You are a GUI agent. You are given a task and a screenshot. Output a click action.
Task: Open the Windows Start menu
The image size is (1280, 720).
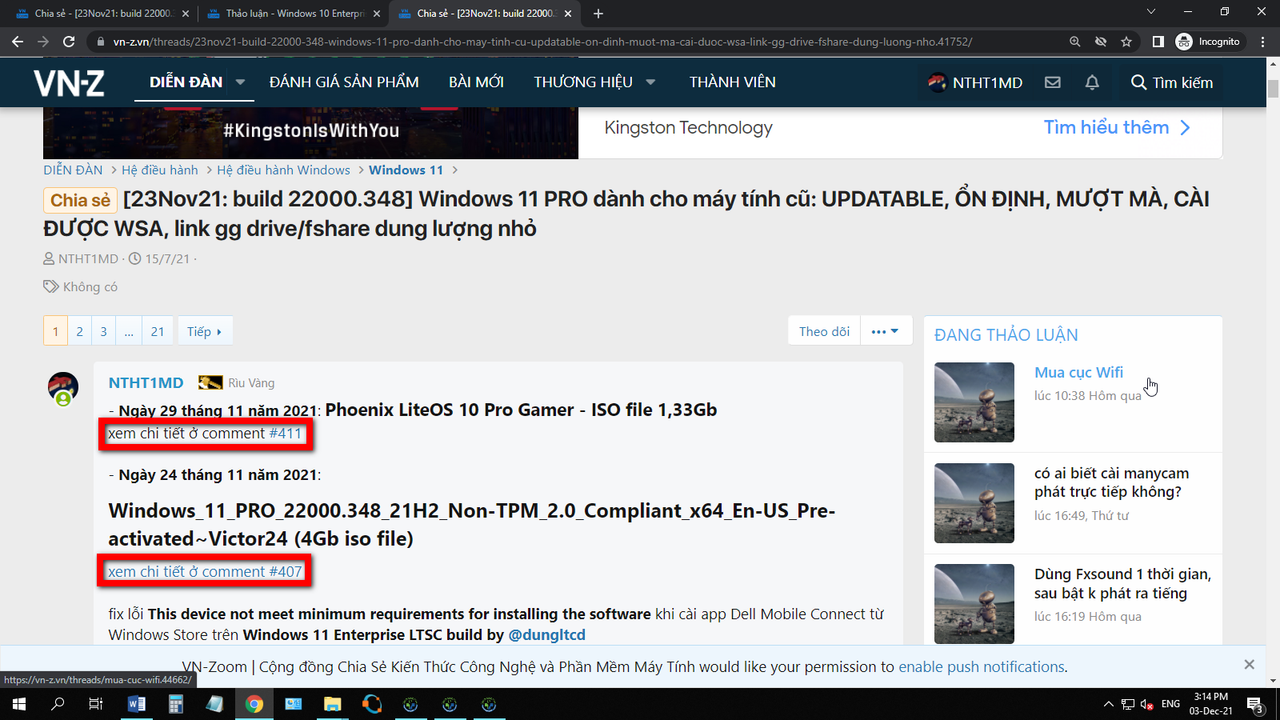(x=18, y=705)
